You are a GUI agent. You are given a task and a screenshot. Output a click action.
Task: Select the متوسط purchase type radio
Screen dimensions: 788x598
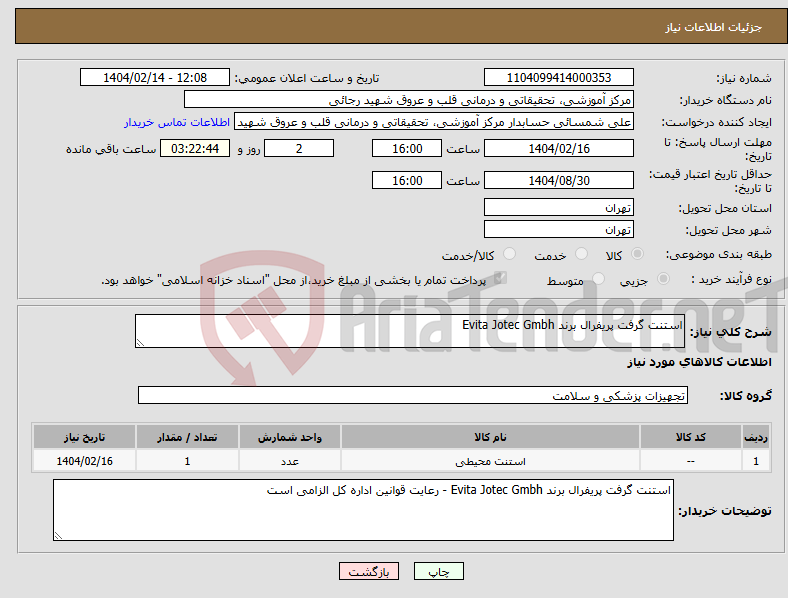pyautogui.click(x=598, y=279)
